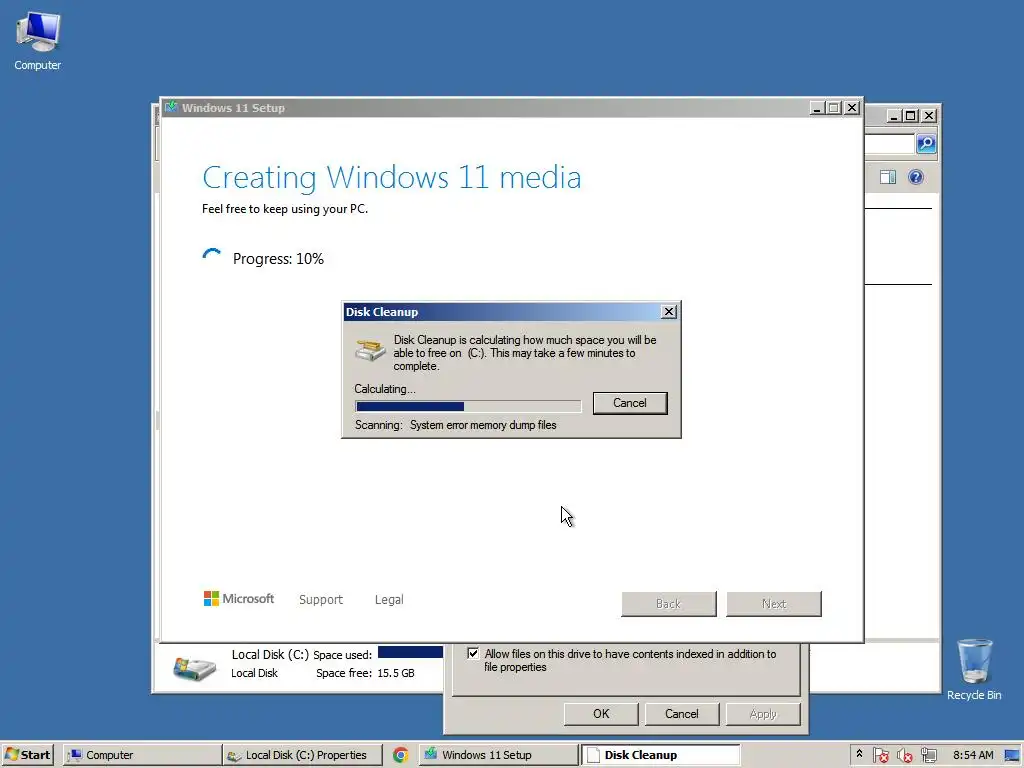Image resolution: width=1024 pixels, height=768 pixels.
Task: Click the search field in the Computer window
Action: [x=889, y=144]
